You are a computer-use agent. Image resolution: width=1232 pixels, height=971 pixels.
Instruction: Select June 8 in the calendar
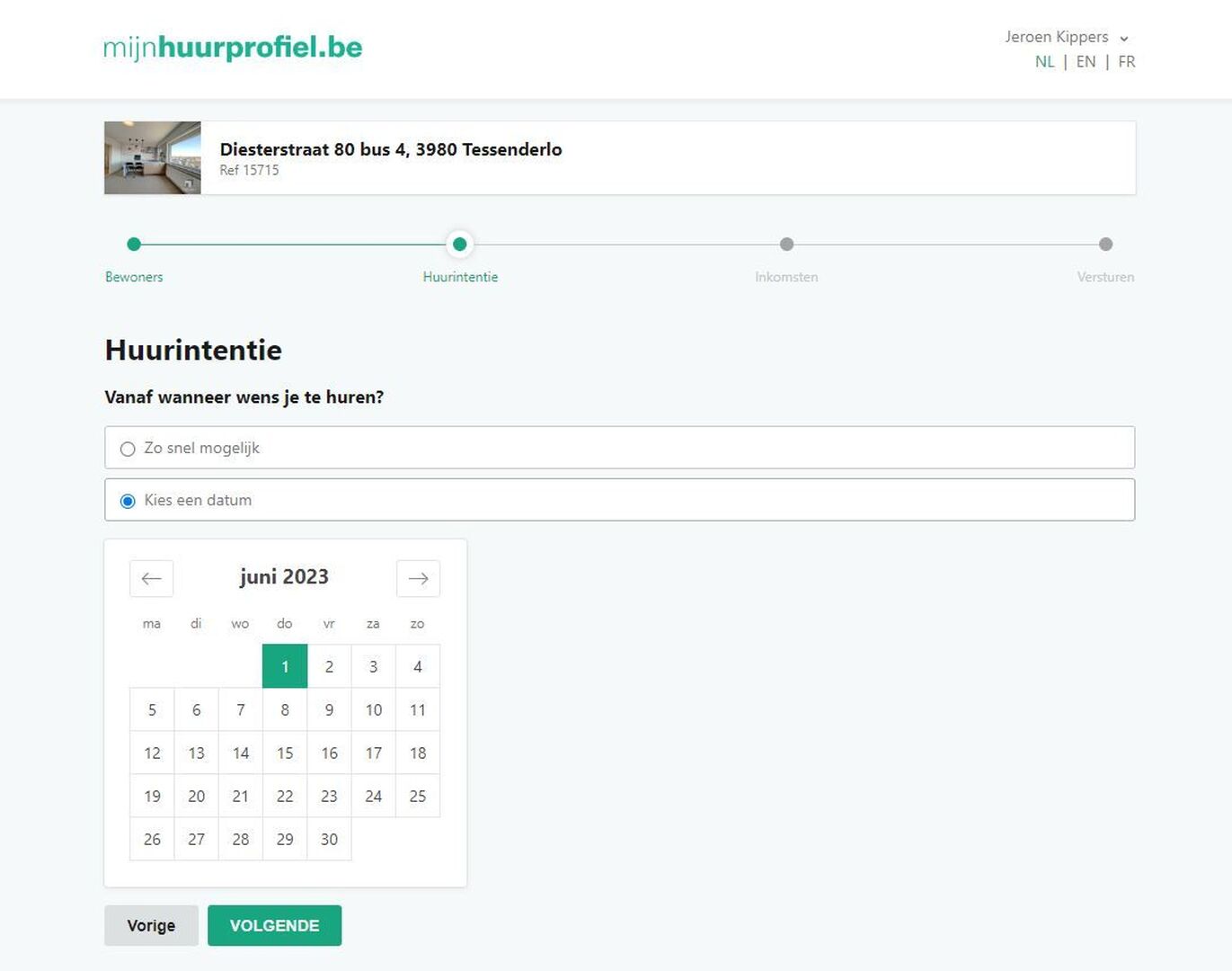285,709
